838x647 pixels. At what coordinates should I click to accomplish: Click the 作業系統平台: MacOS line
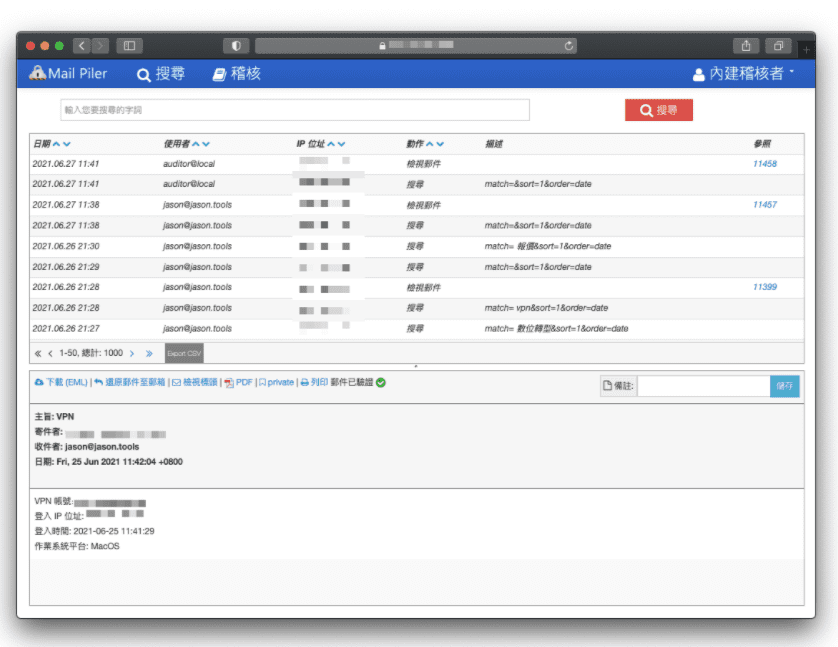click(77, 546)
